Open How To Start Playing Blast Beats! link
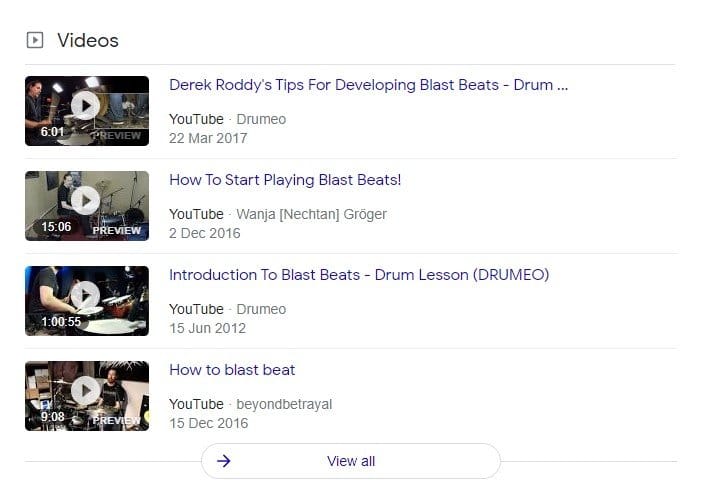703x500 pixels. click(x=285, y=180)
